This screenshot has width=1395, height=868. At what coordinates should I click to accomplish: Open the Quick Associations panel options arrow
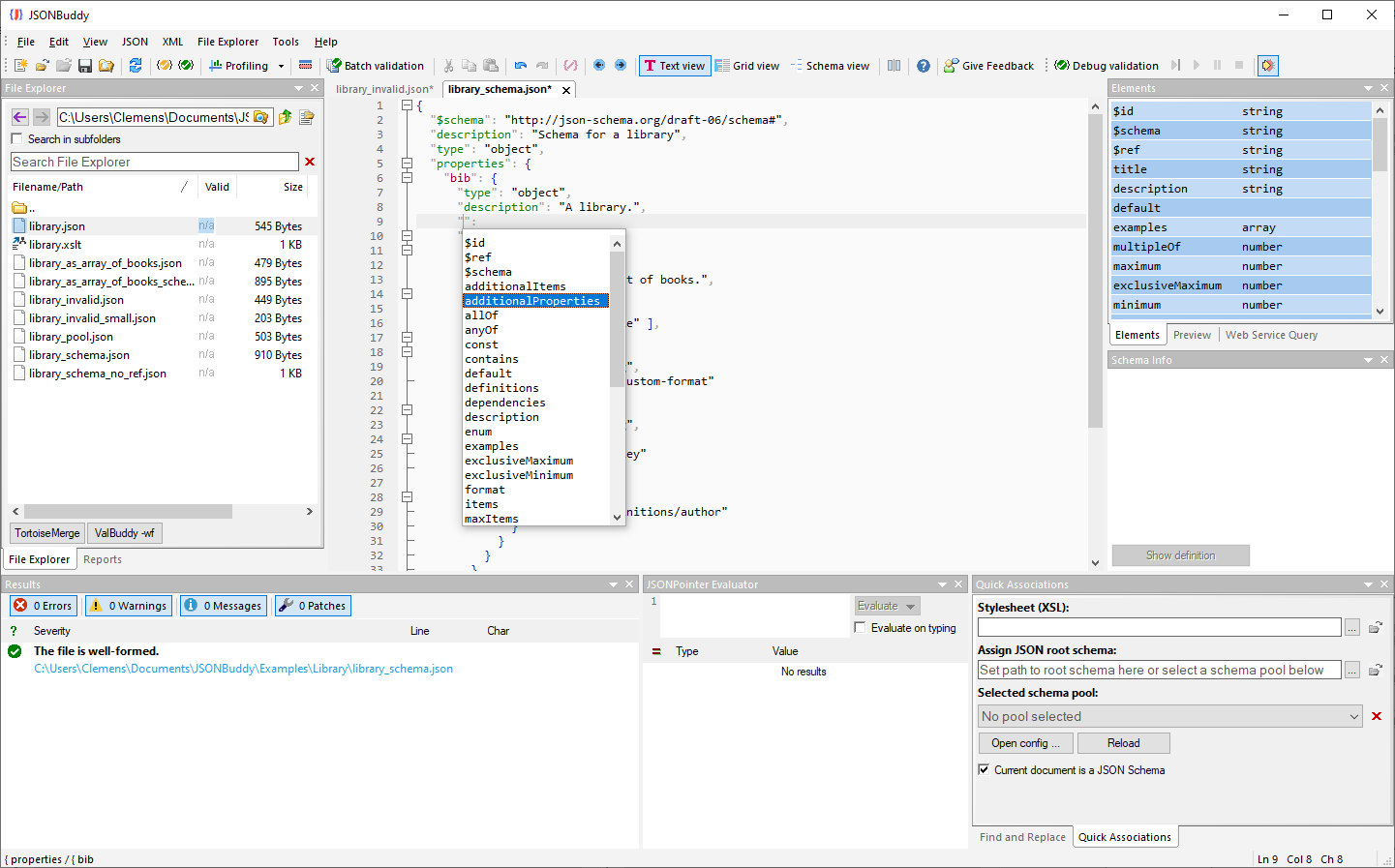(x=1369, y=584)
